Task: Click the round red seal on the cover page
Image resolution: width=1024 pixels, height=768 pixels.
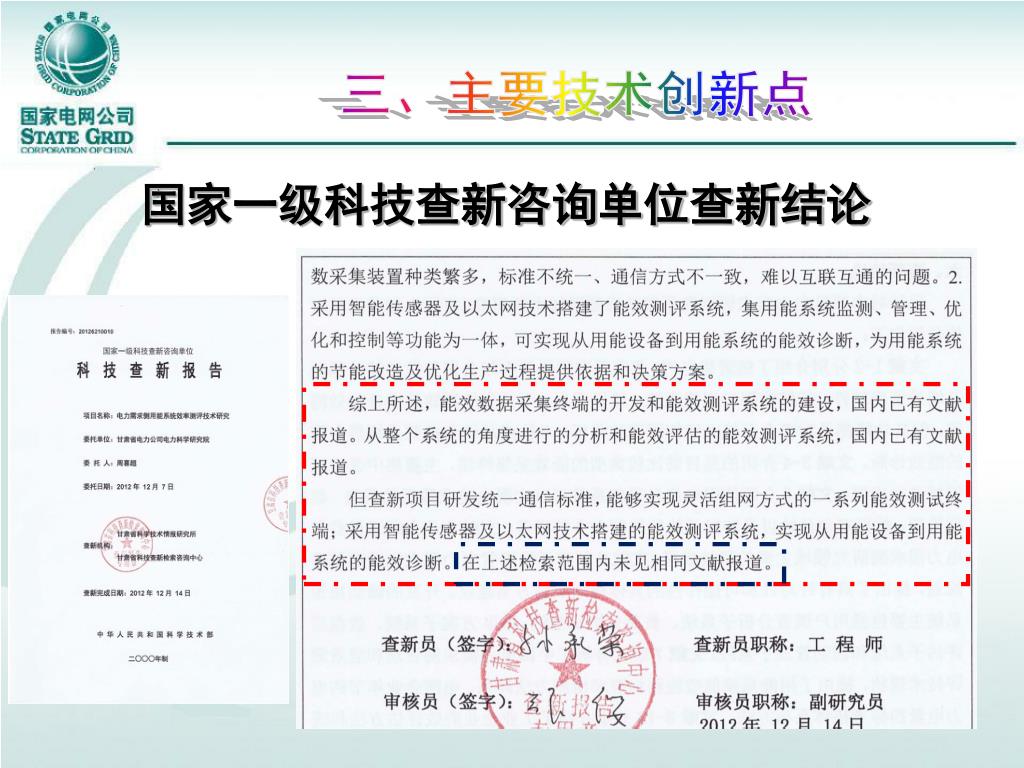Action: [127, 544]
